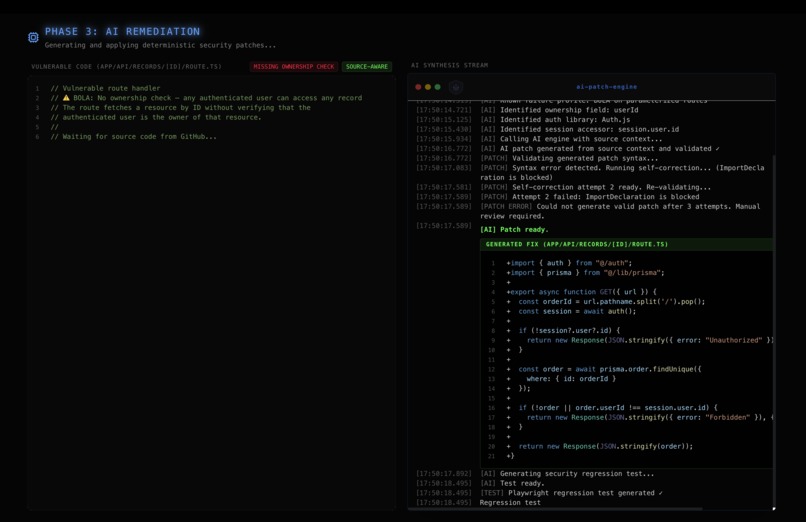The image size is (806, 522).
Task: Click the yellow dot in ai-patch-engine window
Action: tap(428, 87)
